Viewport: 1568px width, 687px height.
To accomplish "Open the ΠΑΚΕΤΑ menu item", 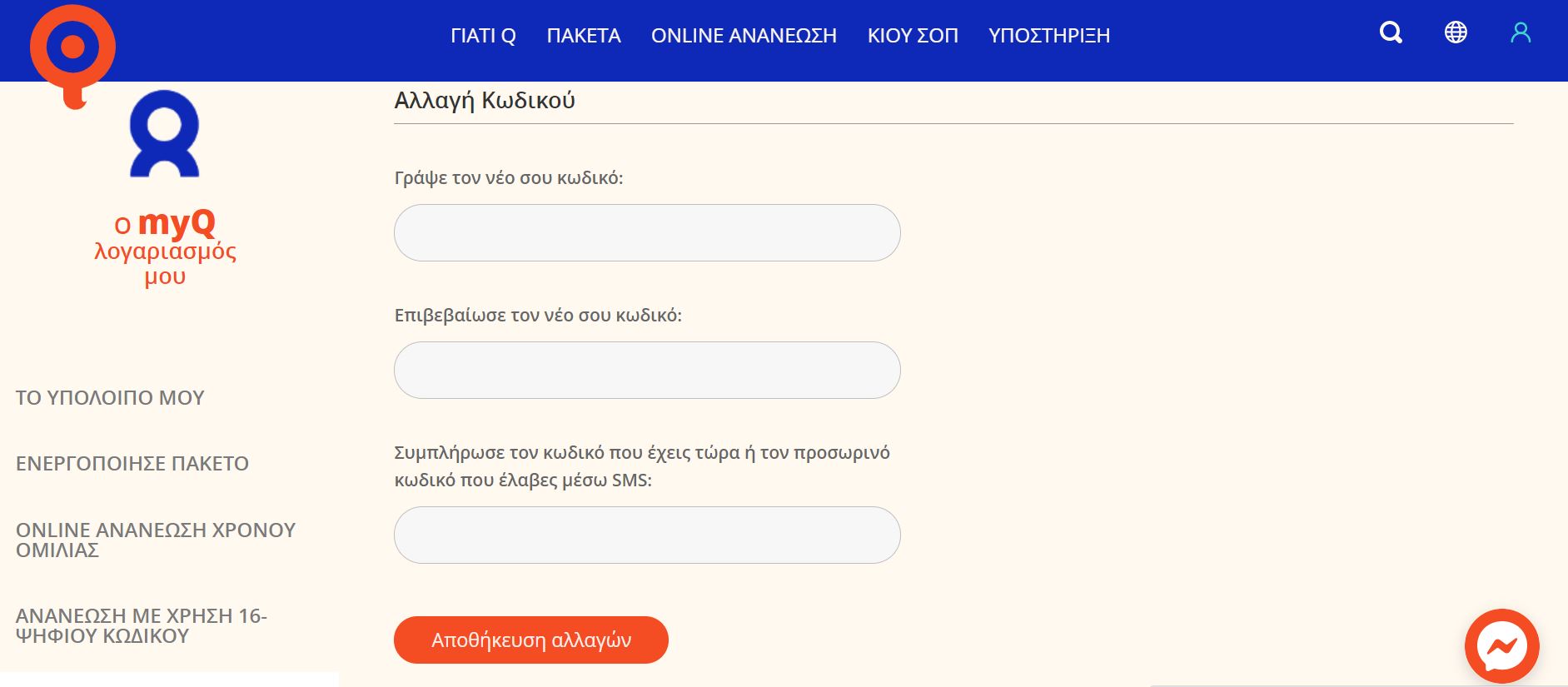I will [x=584, y=36].
